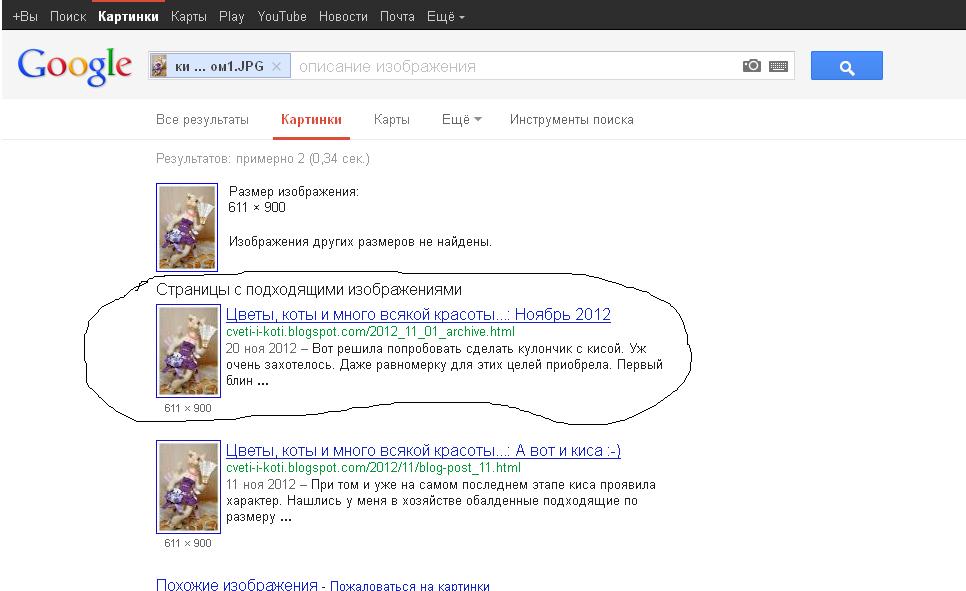This screenshot has width=966, height=591.
Task: Click 'Результатов: примерно 2' stats text
Action: 262,158
